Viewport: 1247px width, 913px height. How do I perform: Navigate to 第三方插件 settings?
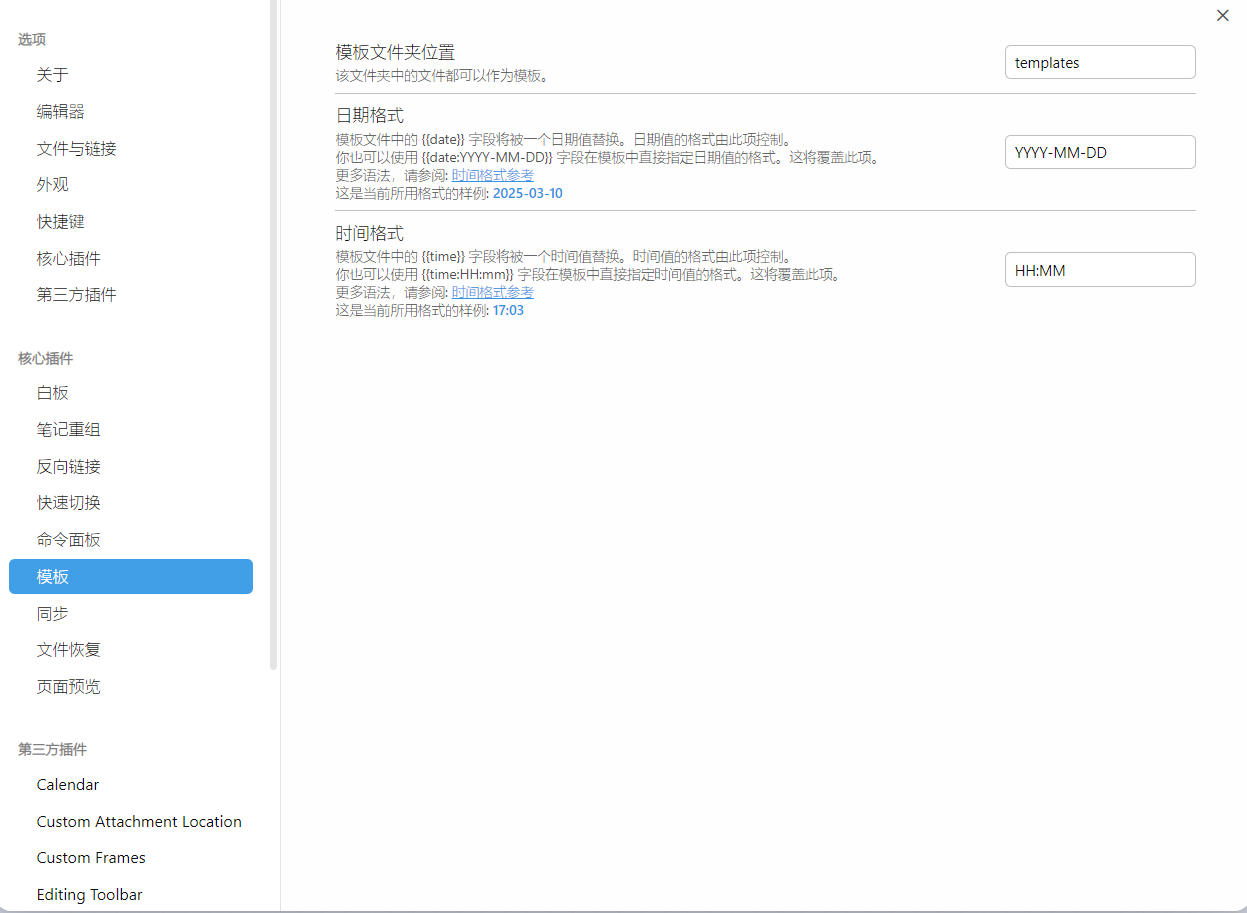pyautogui.click(x=77, y=295)
